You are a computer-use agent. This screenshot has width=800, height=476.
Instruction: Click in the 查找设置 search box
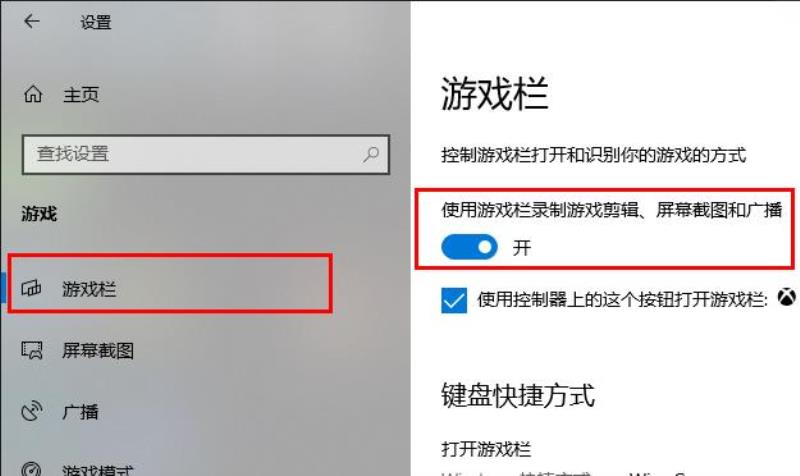point(206,154)
